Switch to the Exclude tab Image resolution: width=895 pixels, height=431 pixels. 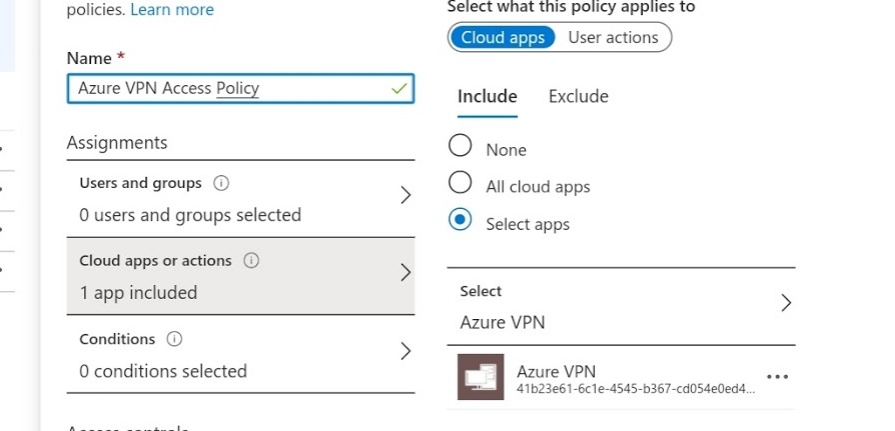pyautogui.click(x=578, y=97)
